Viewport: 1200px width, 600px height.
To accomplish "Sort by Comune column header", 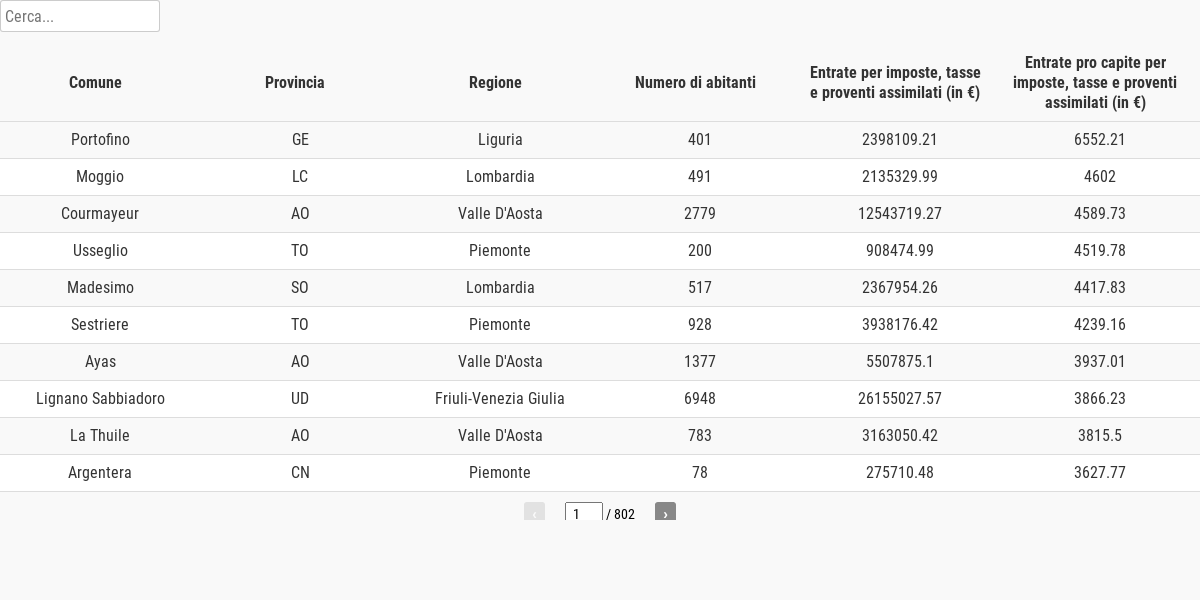I will point(95,82).
